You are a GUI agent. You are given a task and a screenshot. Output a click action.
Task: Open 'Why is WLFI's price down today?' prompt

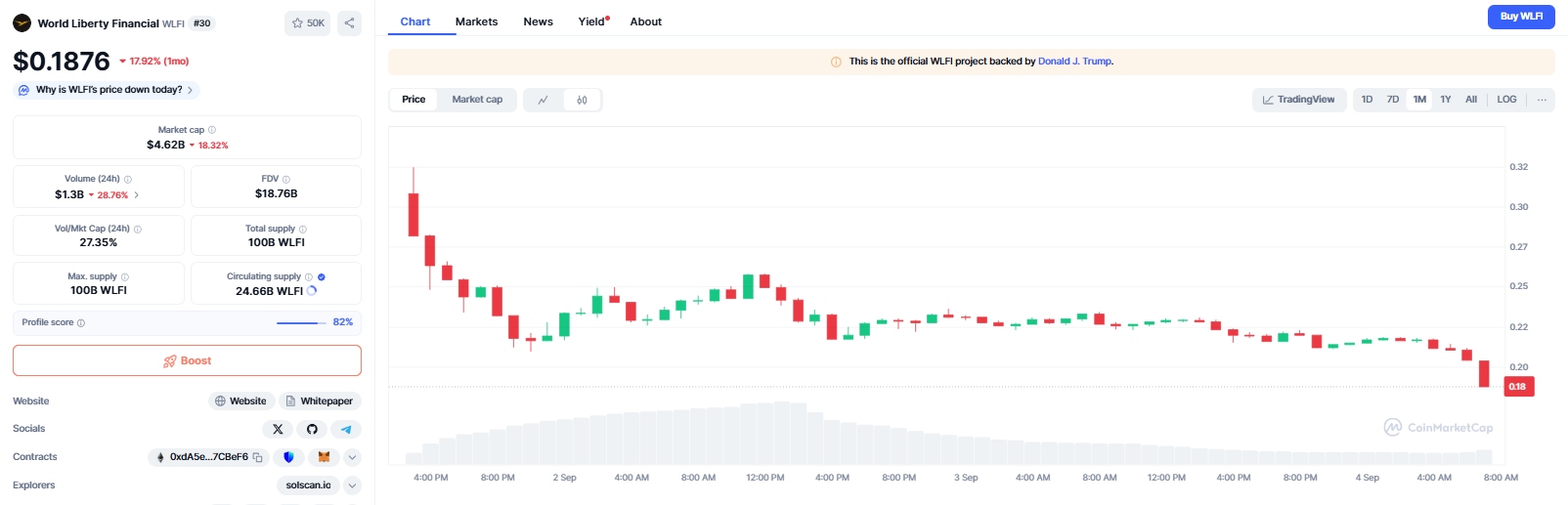(108, 90)
